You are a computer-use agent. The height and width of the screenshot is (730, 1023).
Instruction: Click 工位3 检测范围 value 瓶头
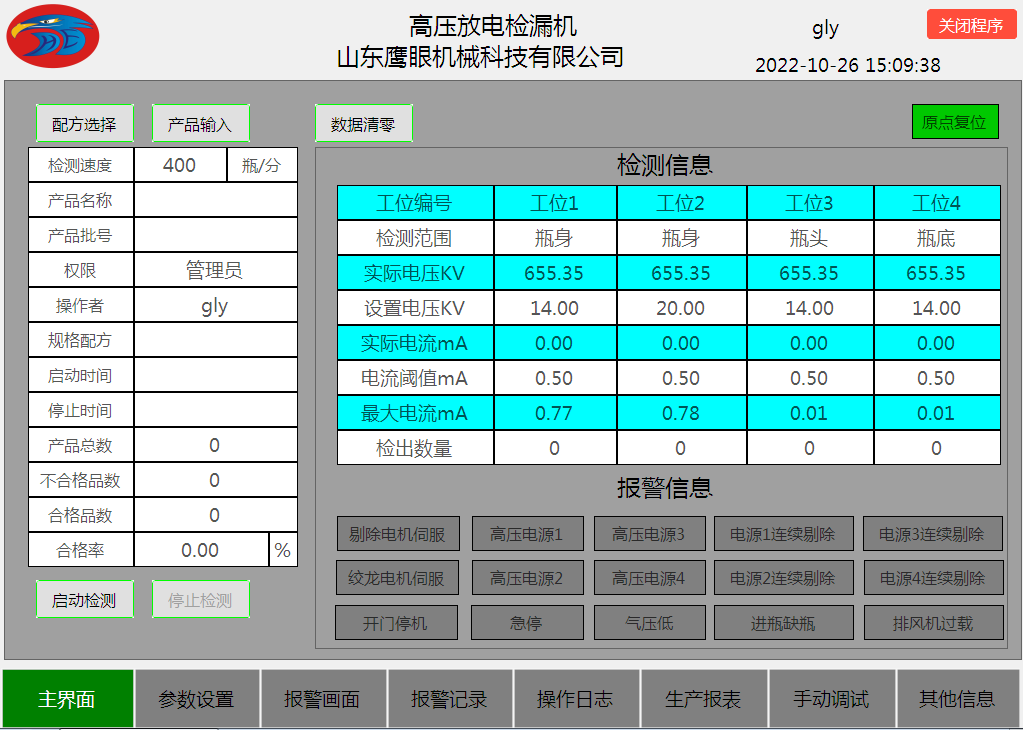click(x=810, y=238)
